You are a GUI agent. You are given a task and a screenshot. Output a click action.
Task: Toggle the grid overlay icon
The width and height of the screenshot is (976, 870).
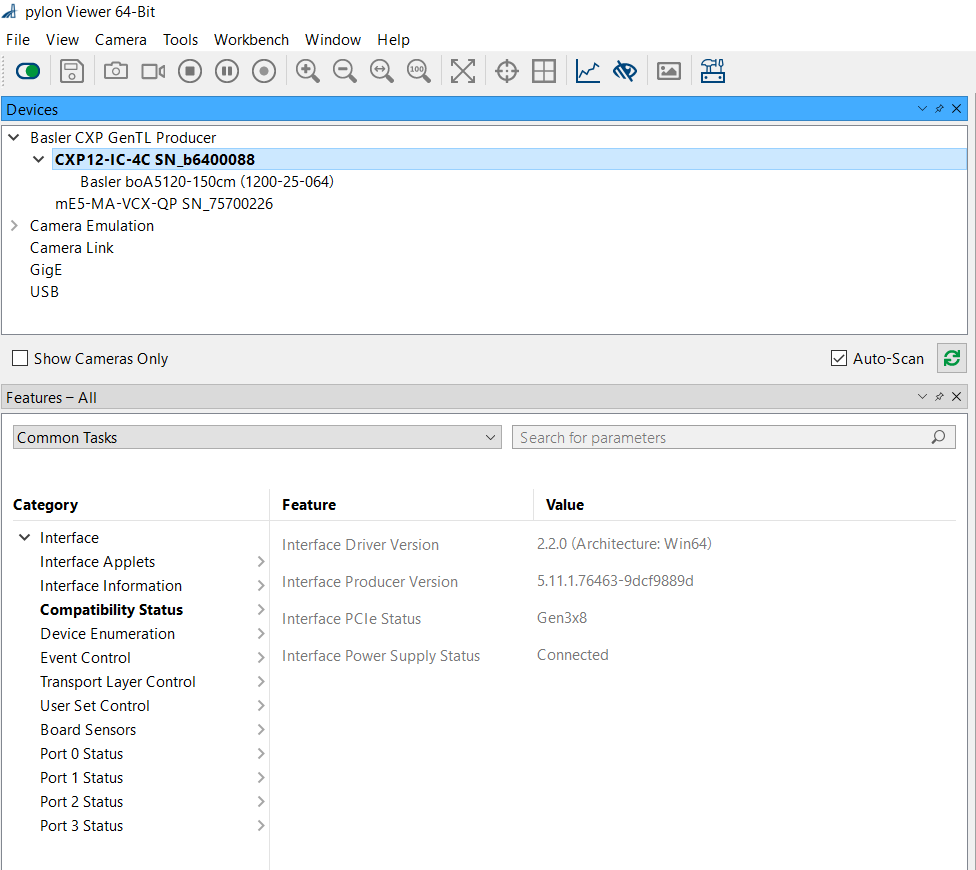point(544,71)
